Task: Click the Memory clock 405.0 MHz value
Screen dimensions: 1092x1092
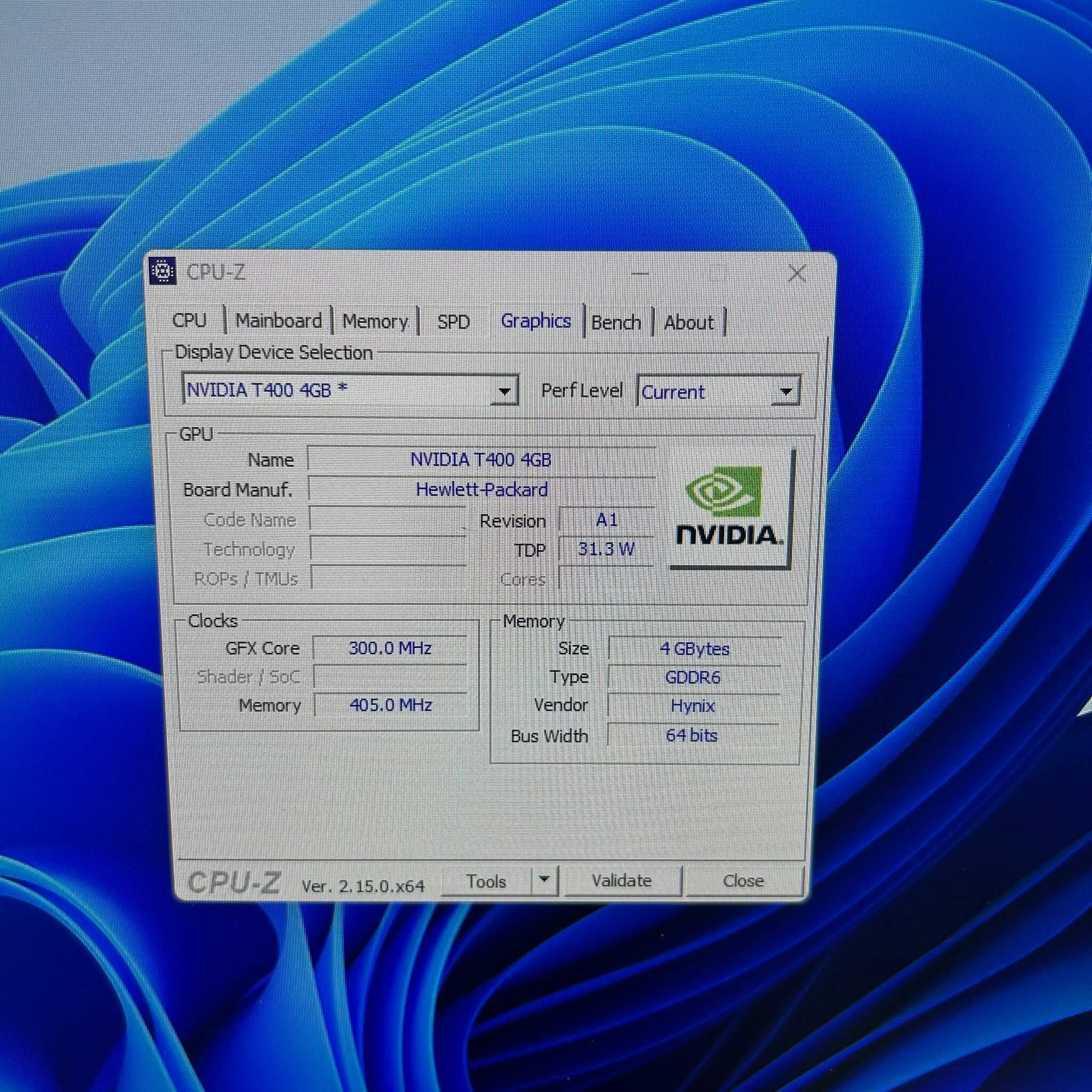Action: [390, 705]
